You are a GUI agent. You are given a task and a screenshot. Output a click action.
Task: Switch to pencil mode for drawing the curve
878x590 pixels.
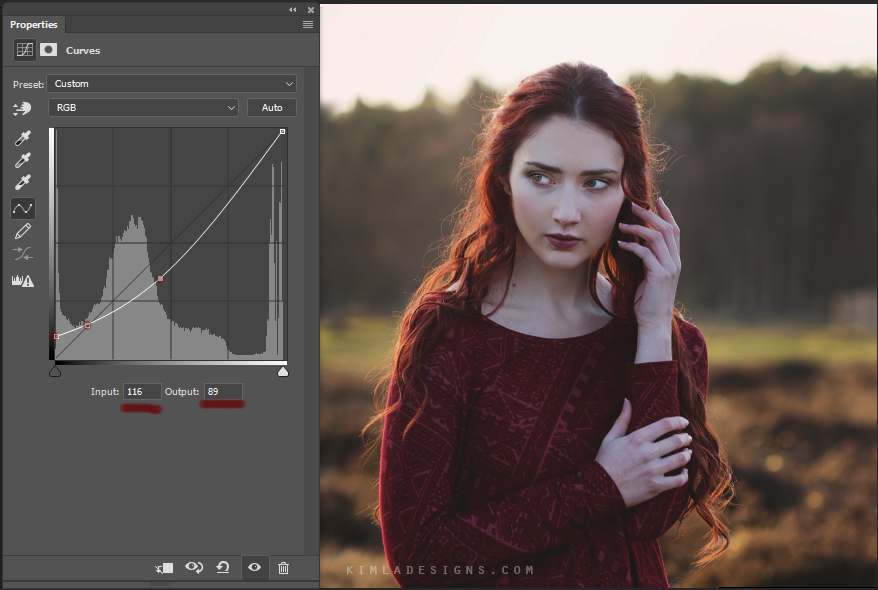point(22,230)
